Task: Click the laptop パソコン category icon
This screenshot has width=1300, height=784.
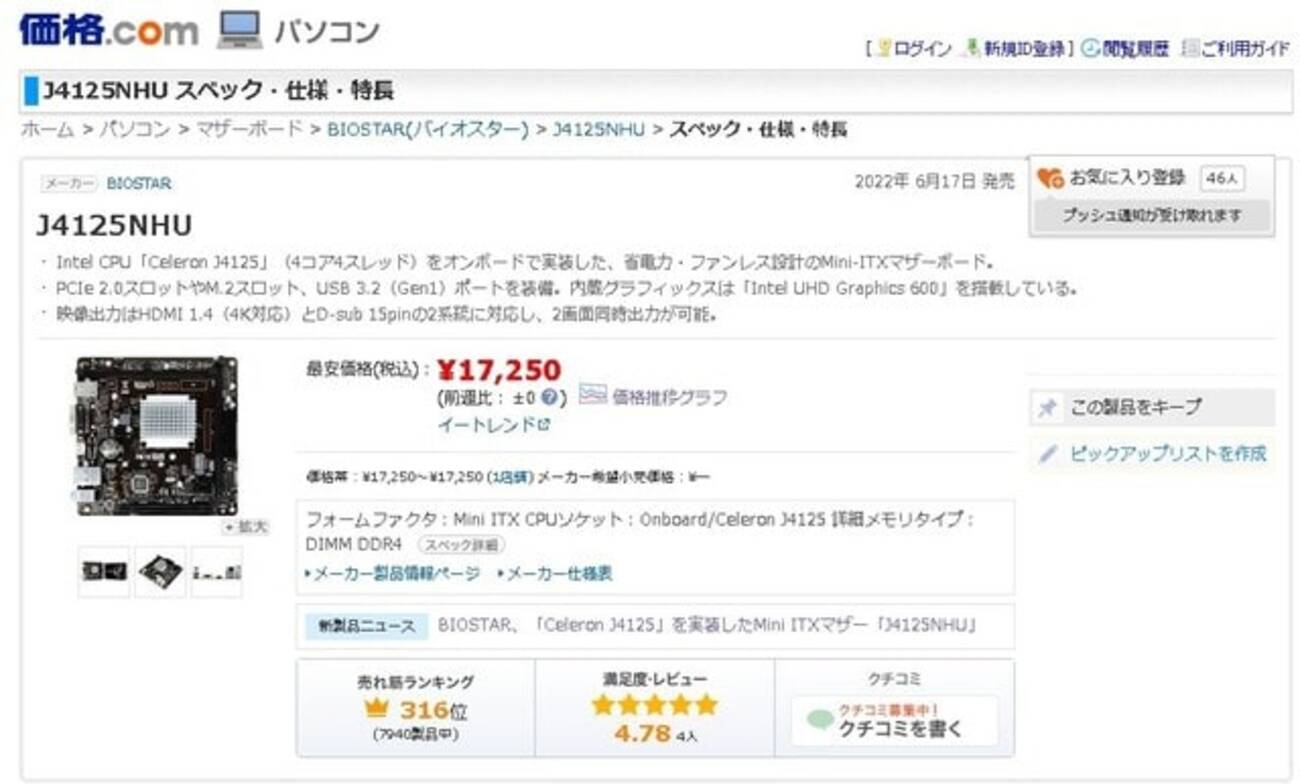Action: pos(239,30)
